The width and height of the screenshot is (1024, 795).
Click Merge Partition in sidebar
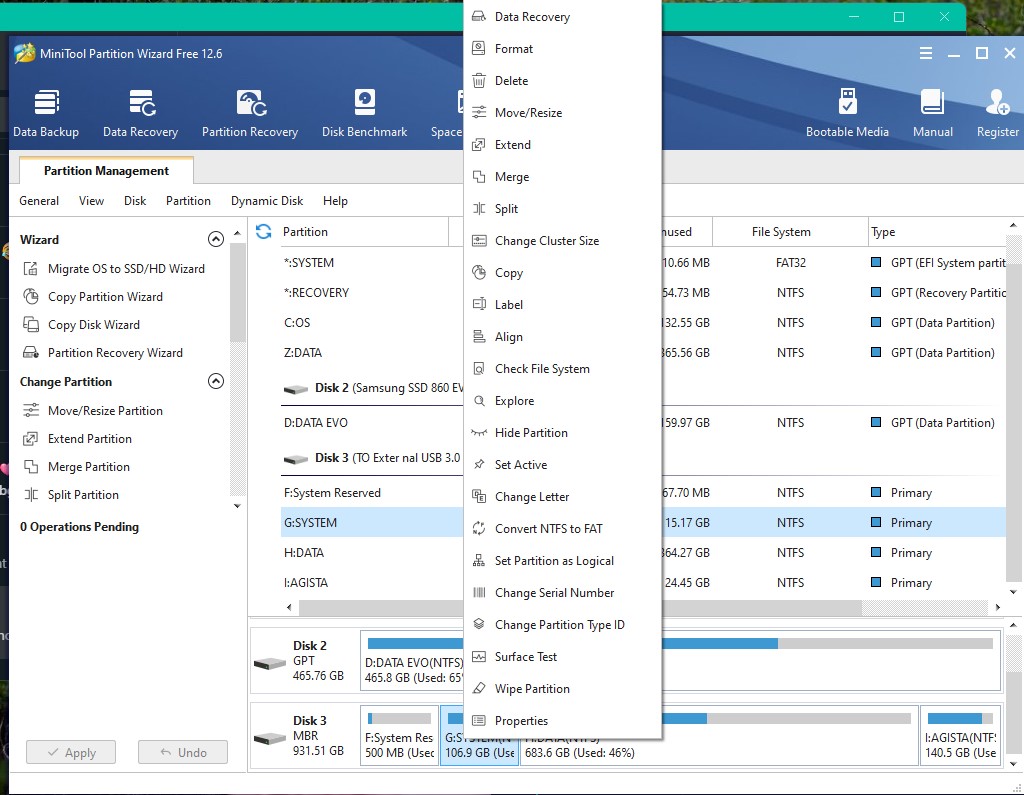pyautogui.click(x=77, y=466)
